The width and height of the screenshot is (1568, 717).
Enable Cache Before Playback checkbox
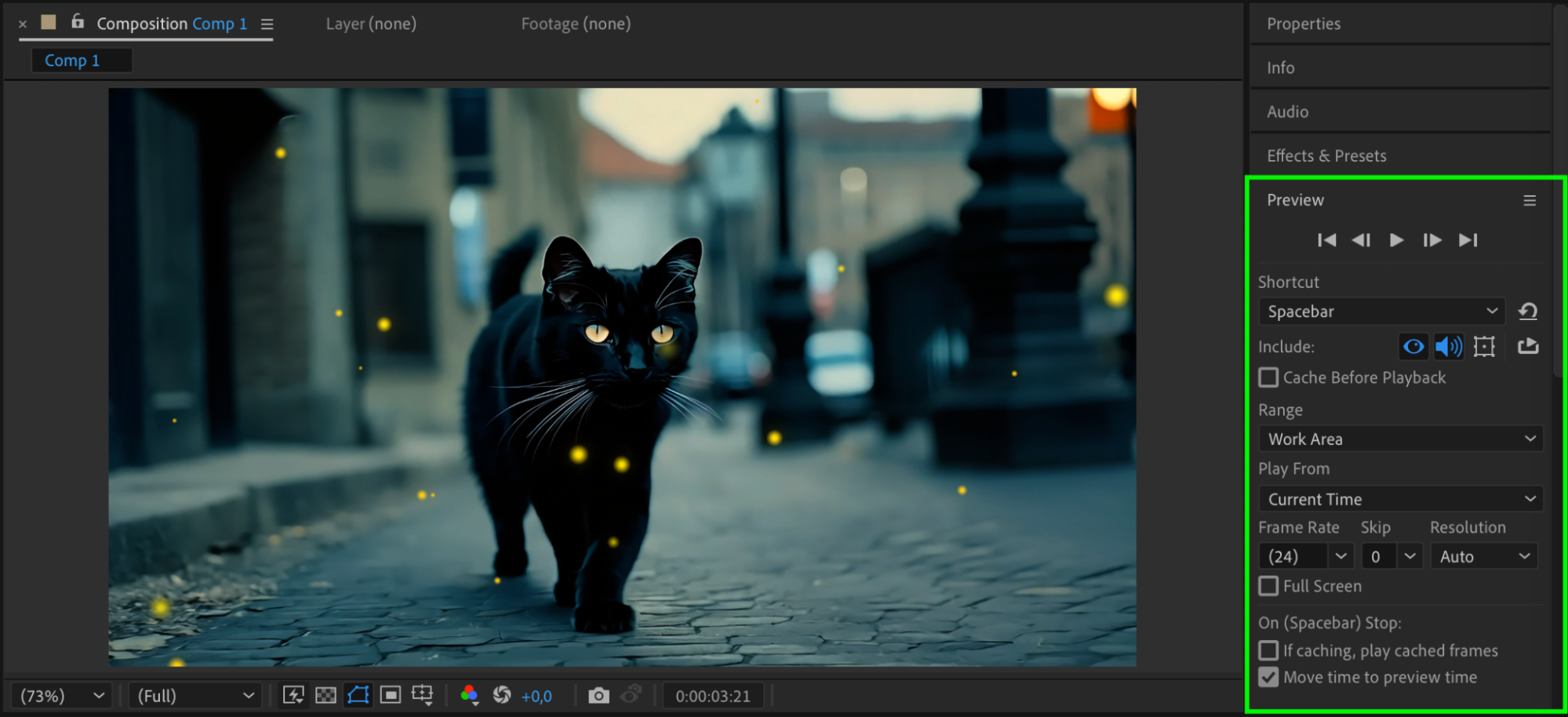[x=1268, y=378]
